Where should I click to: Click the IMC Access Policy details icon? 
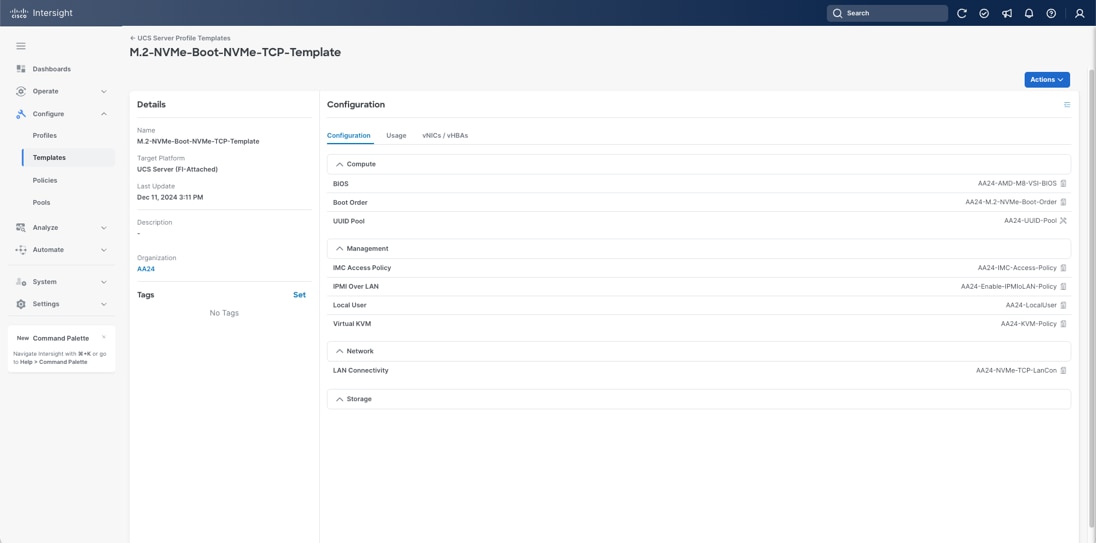[x=1063, y=268]
